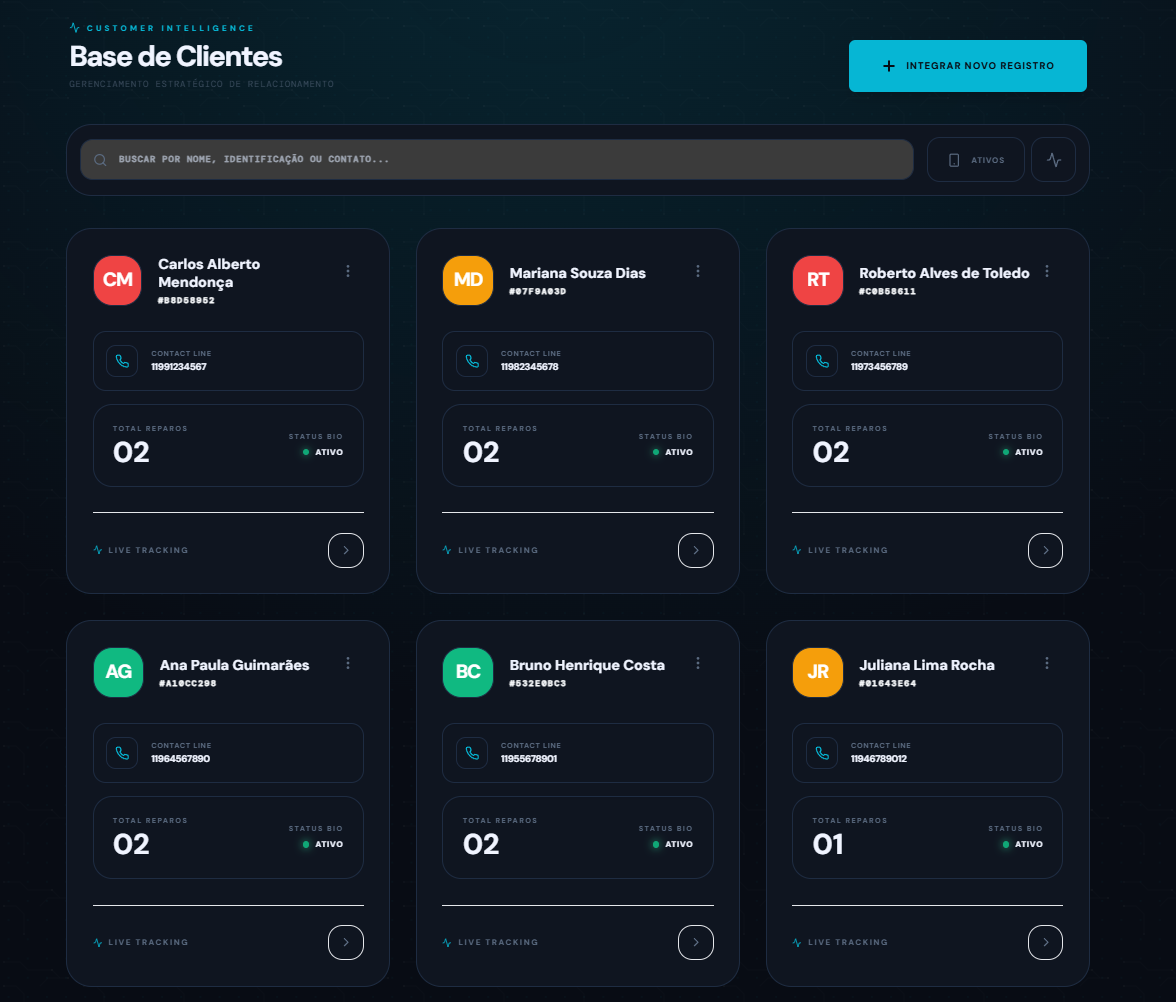Select client ID #01643E64

pyautogui.click(x=887, y=684)
